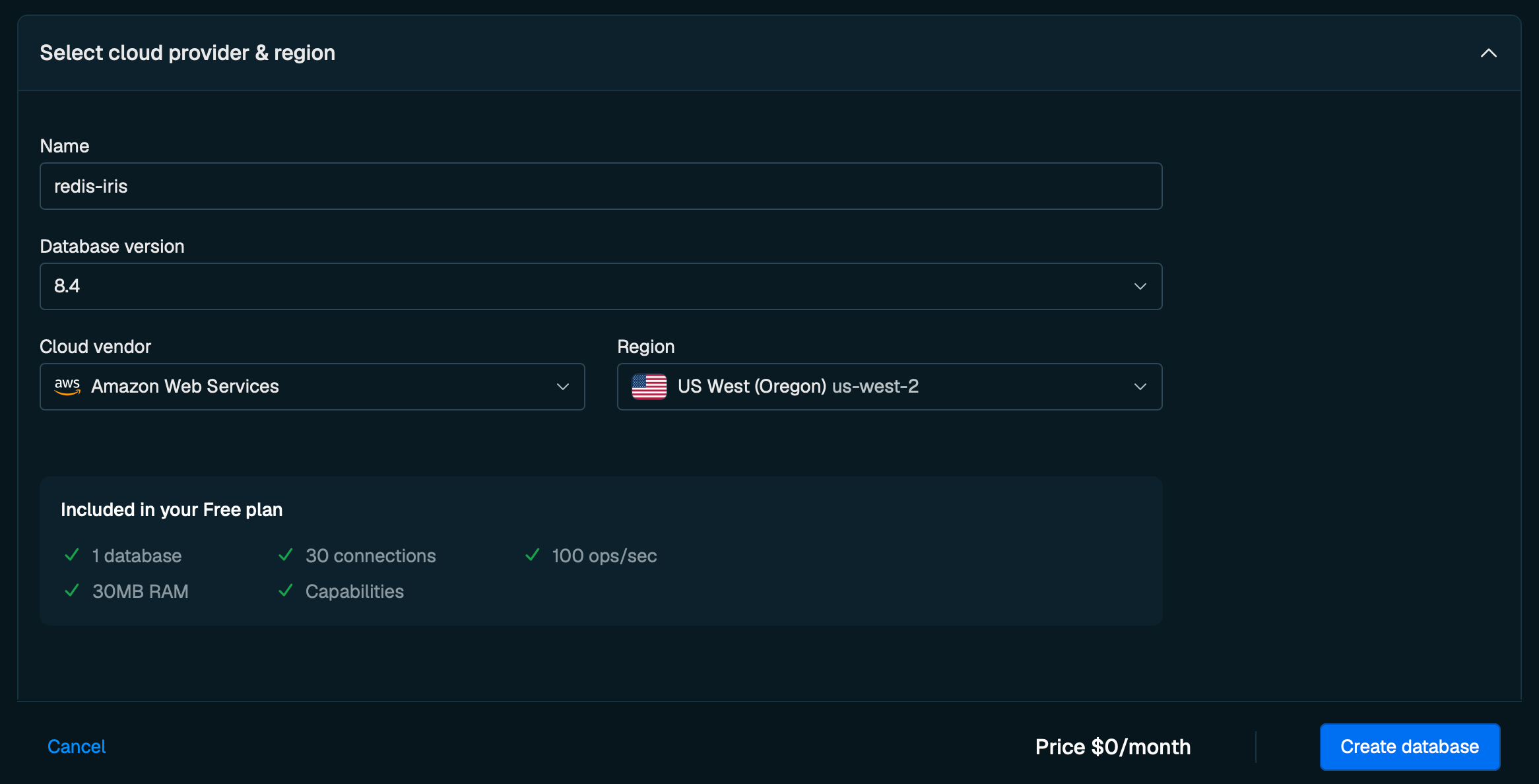Click the '1 database' text
The width and height of the screenshot is (1539, 784).
[x=137, y=556]
